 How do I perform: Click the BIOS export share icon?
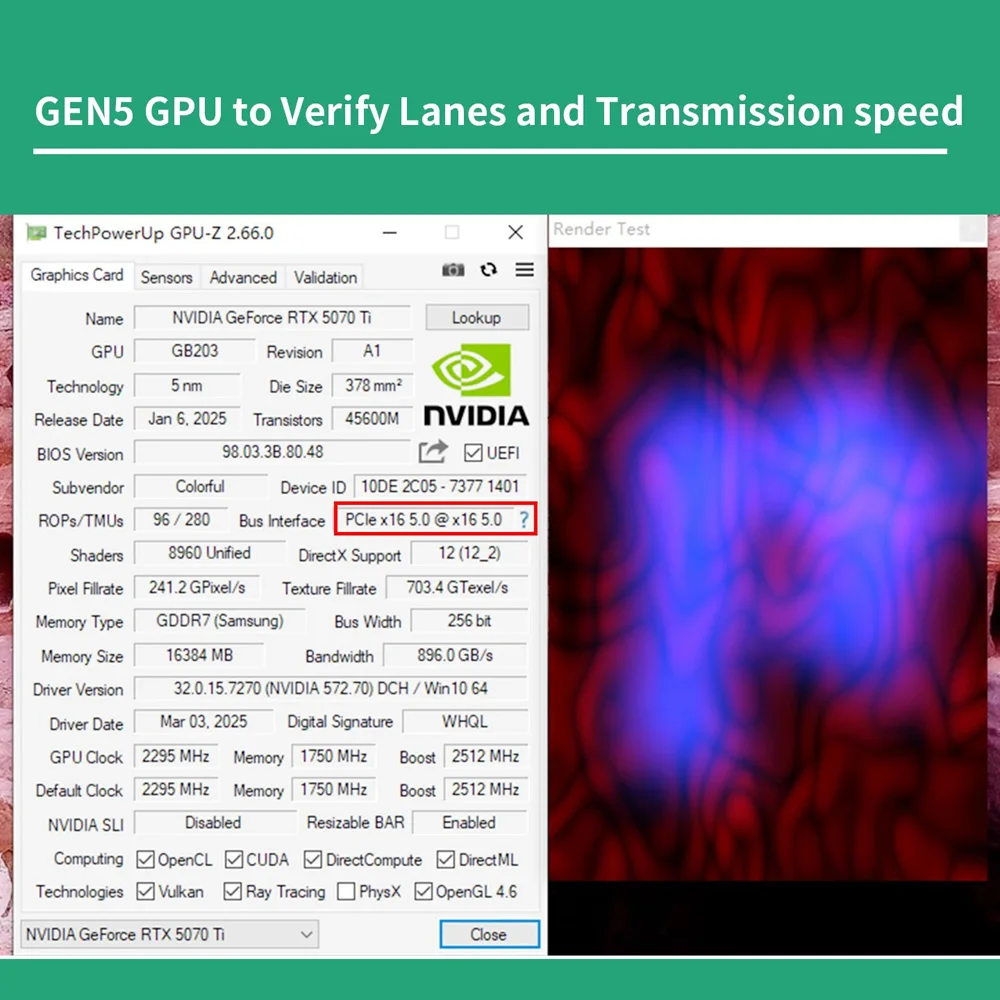click(x=433, y=452)
